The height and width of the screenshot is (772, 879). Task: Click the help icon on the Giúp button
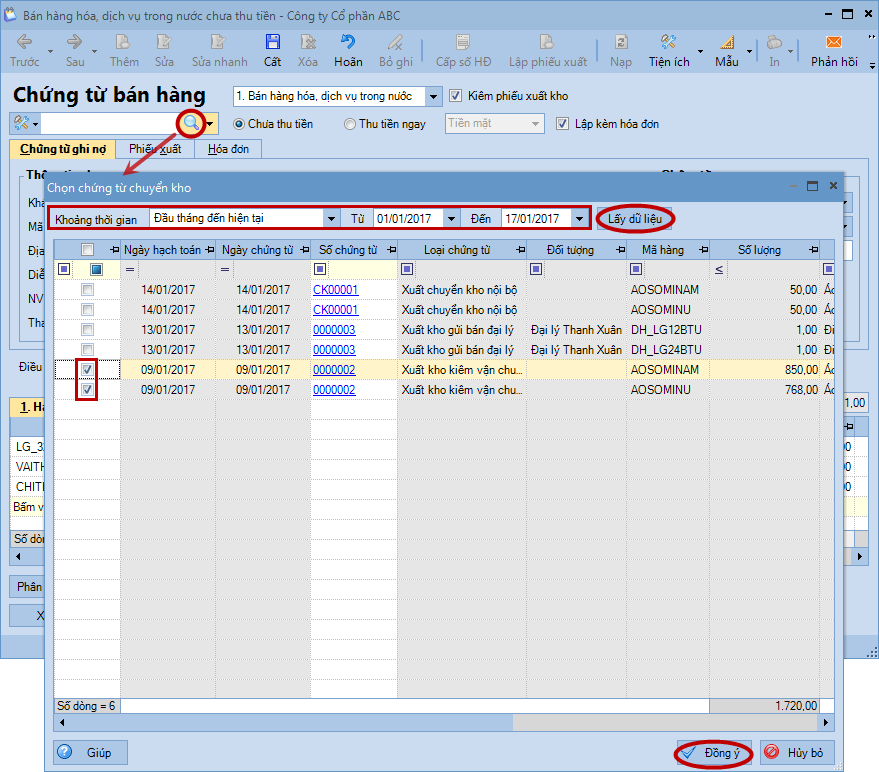point(65,752)
